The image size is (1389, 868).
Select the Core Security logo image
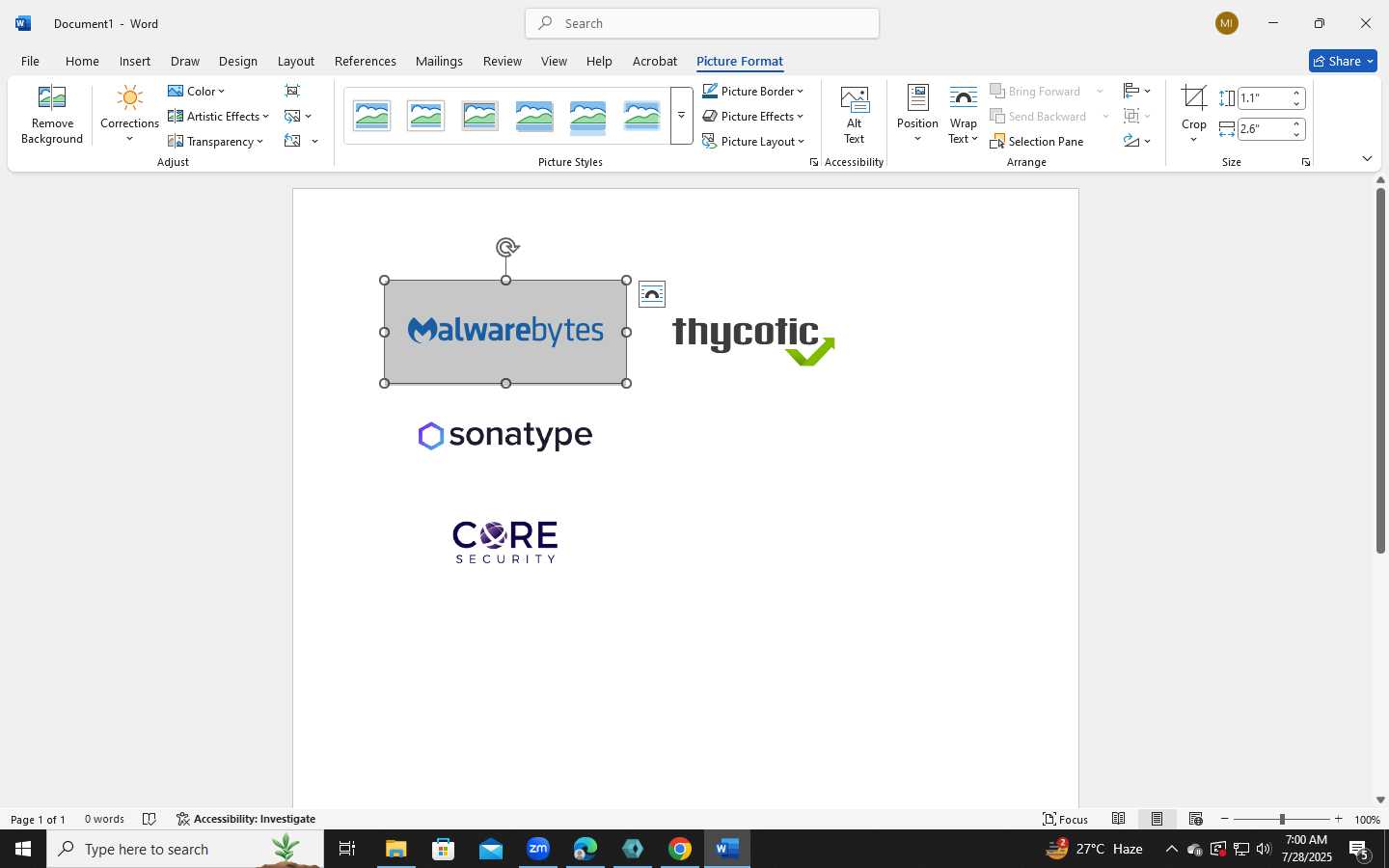coord(505,542)
